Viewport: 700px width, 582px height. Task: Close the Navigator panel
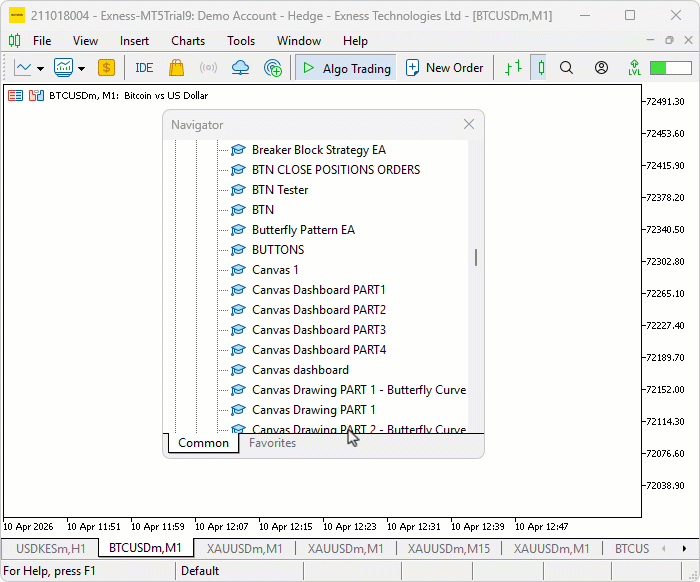(469, 124)
